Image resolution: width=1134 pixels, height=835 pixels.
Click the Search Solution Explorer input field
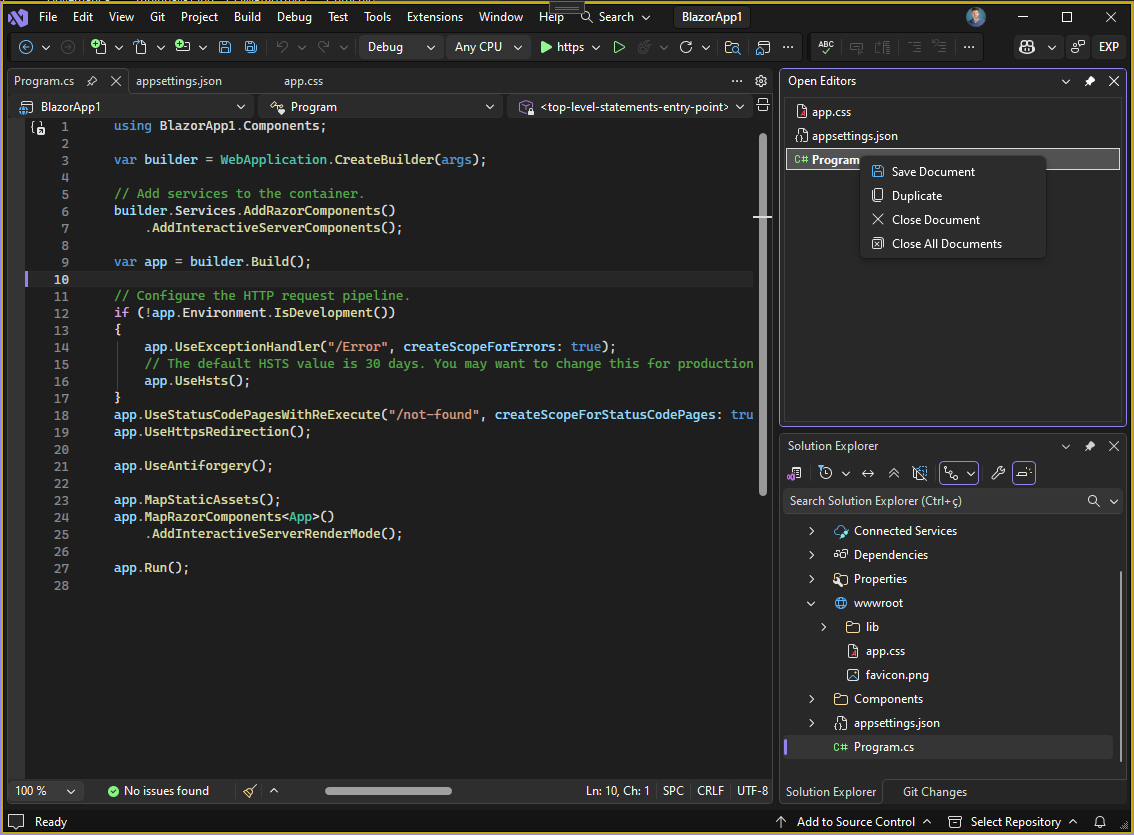click(933, 501)
